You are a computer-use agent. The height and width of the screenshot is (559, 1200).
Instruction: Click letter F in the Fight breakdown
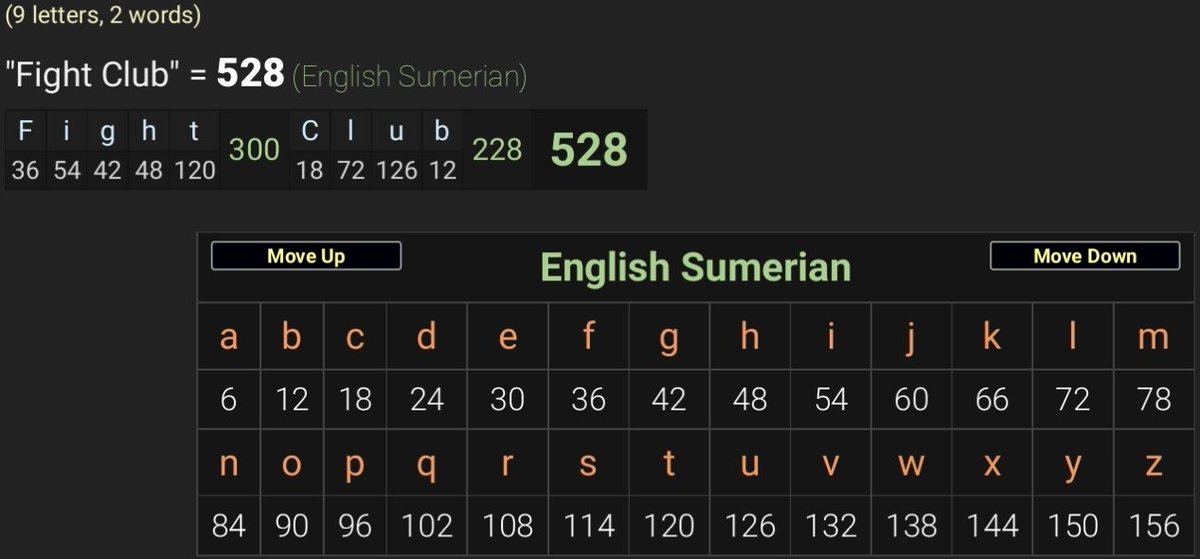26,131
